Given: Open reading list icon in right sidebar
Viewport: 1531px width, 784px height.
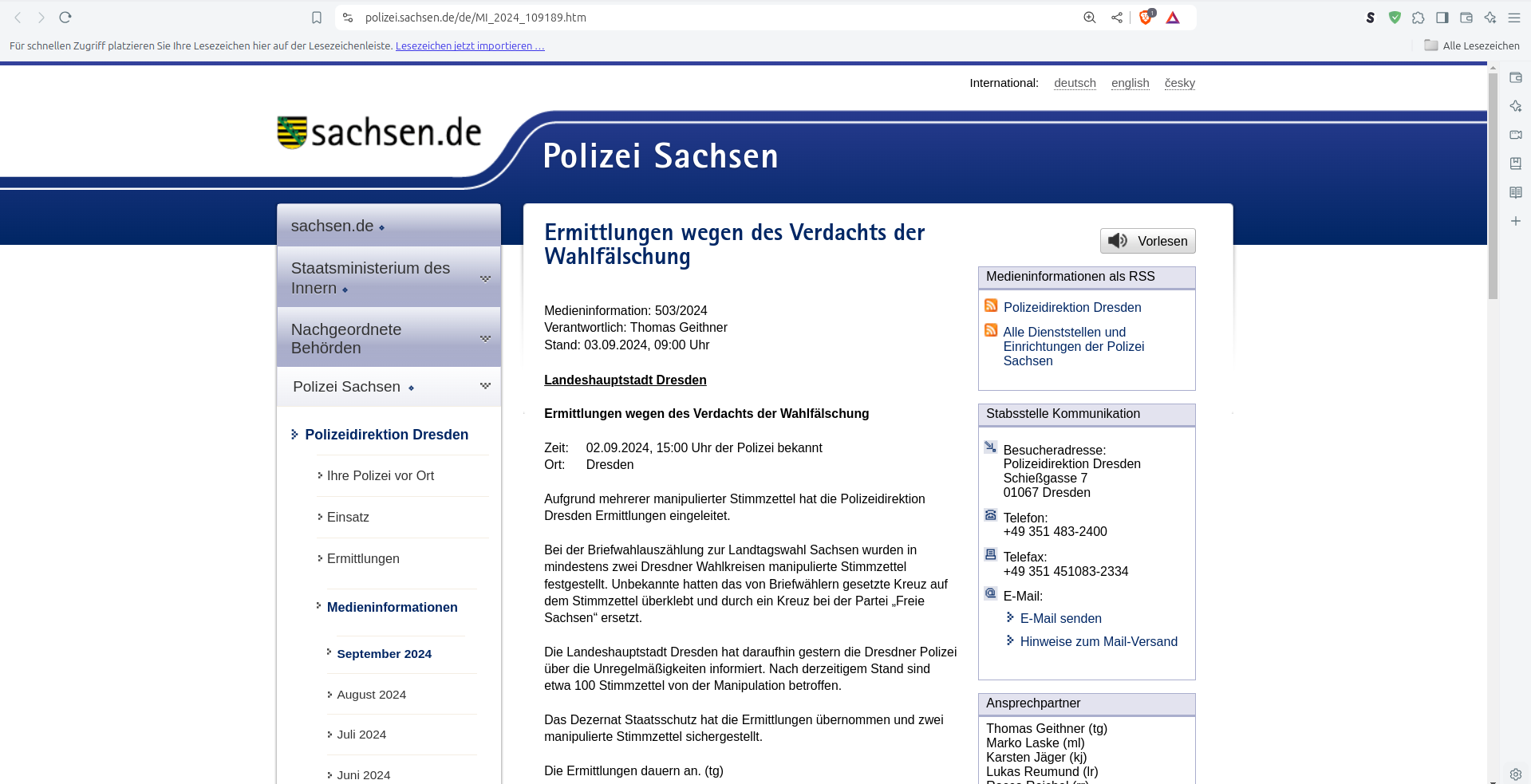Looking at the screenshot, I should pos(1516,192).
